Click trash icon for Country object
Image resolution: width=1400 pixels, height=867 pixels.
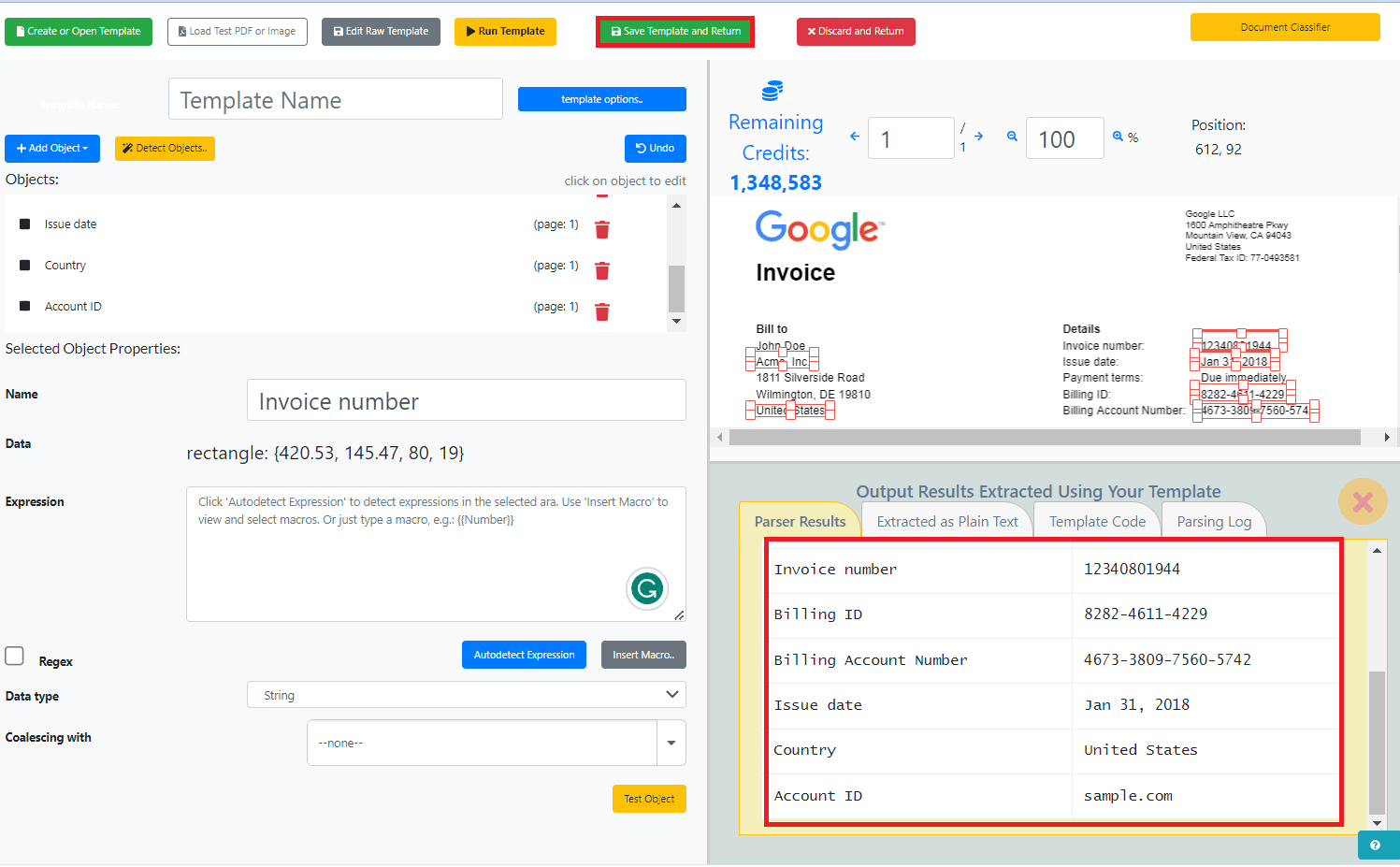pos(602,270)
